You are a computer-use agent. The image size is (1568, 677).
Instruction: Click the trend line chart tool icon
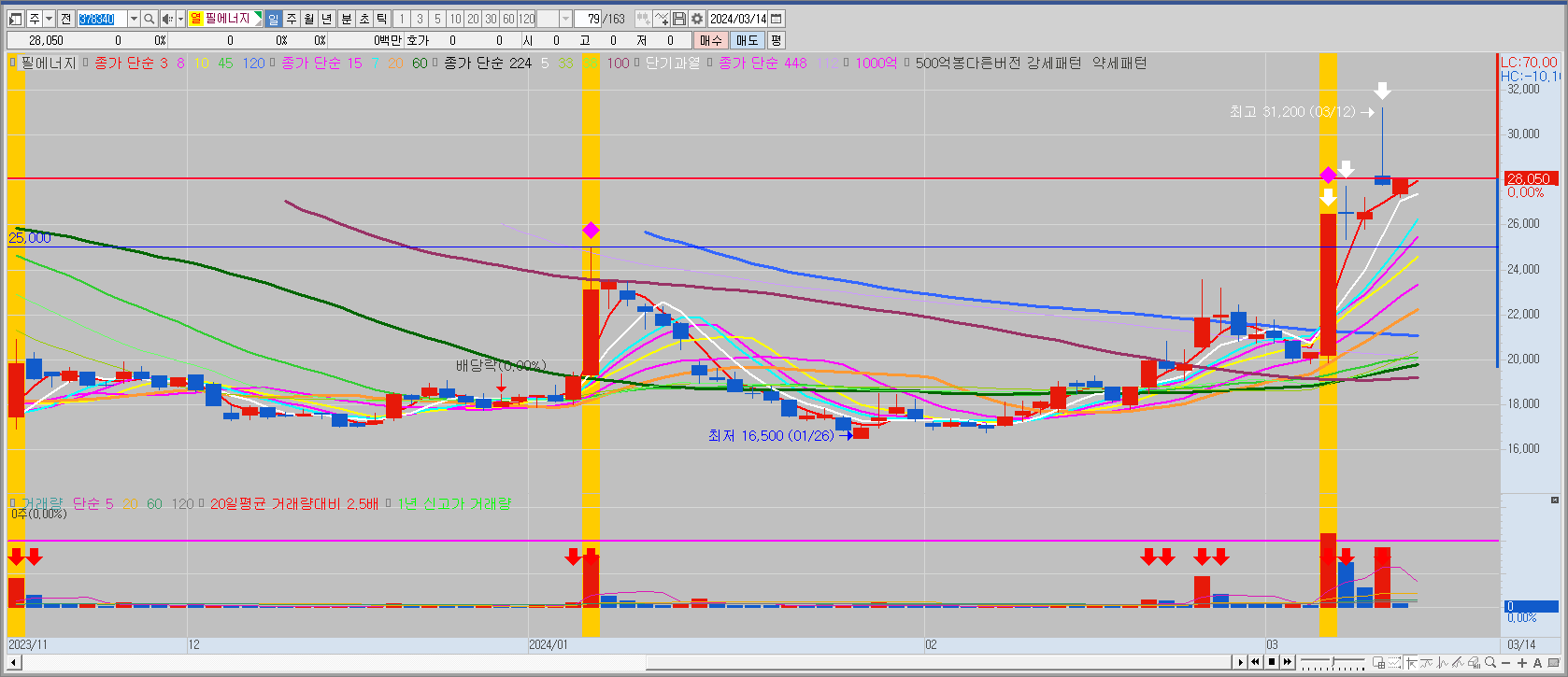pyautogui.click(x=1426, y=662)
